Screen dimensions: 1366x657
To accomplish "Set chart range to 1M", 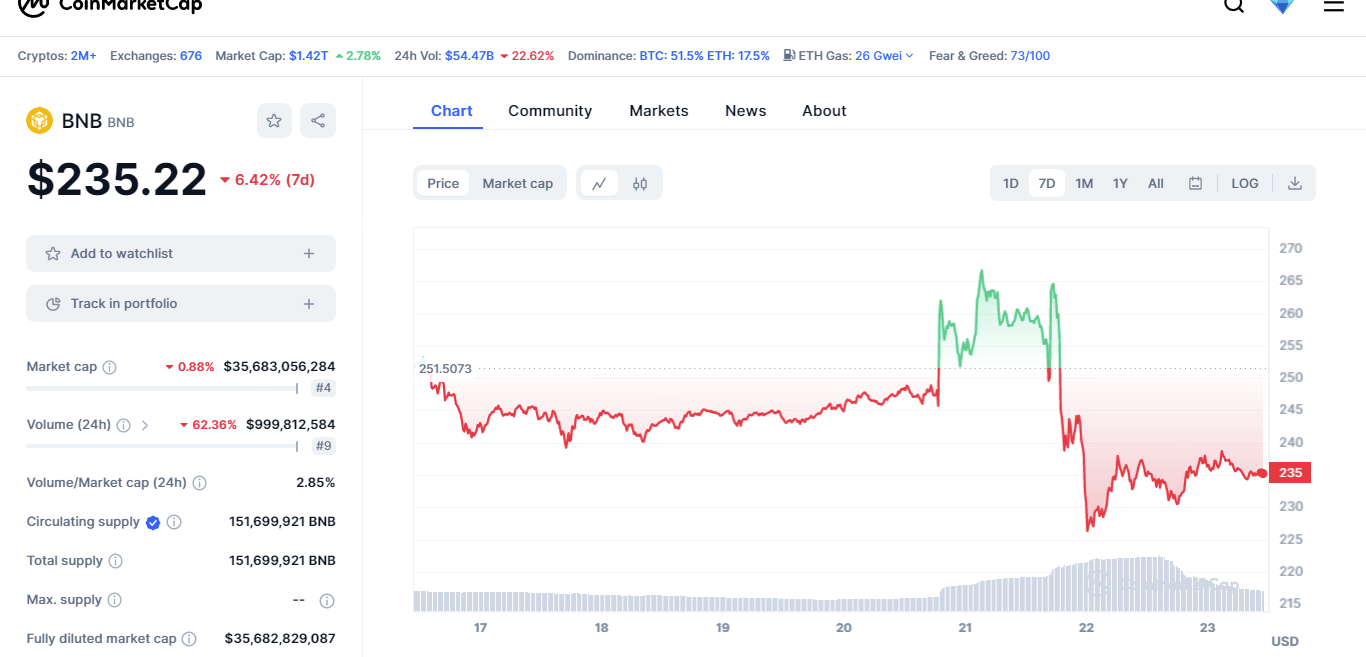I will 1084,183.
